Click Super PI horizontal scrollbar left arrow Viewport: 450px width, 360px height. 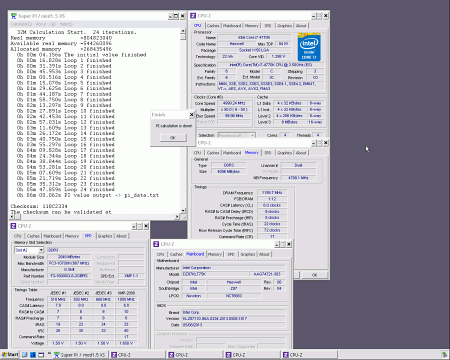[13, 216]
